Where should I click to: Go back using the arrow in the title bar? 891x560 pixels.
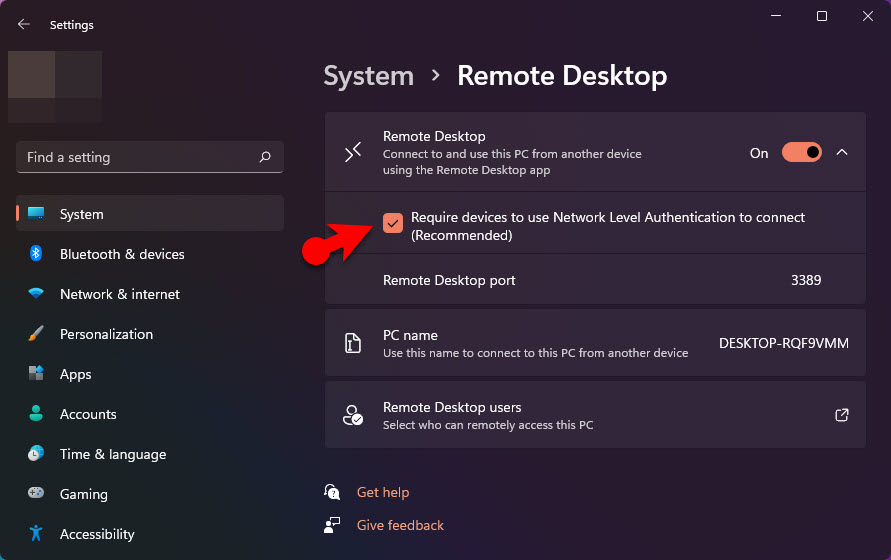(23, 24)
